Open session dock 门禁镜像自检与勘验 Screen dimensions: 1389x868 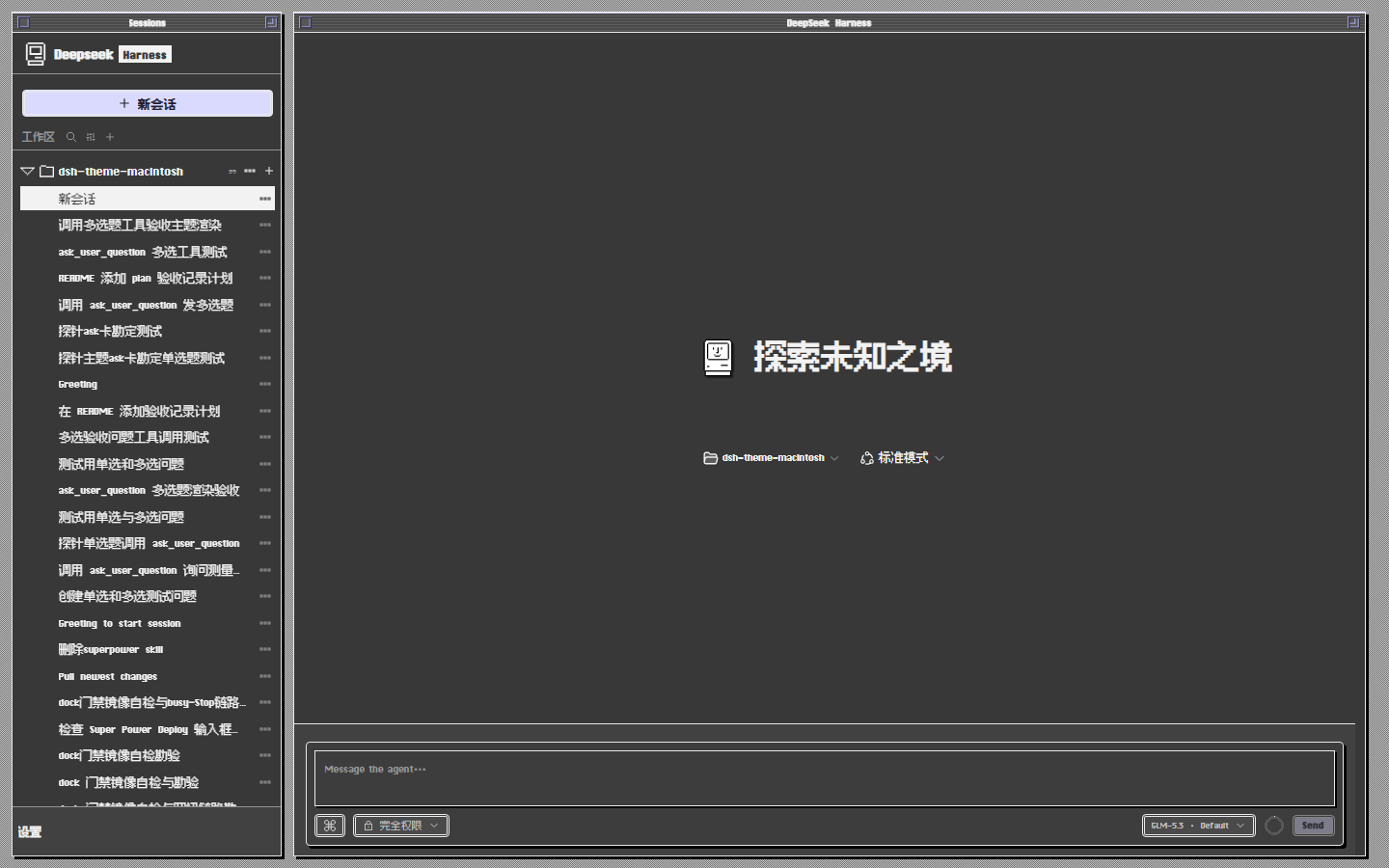click(x=148, y=782)
